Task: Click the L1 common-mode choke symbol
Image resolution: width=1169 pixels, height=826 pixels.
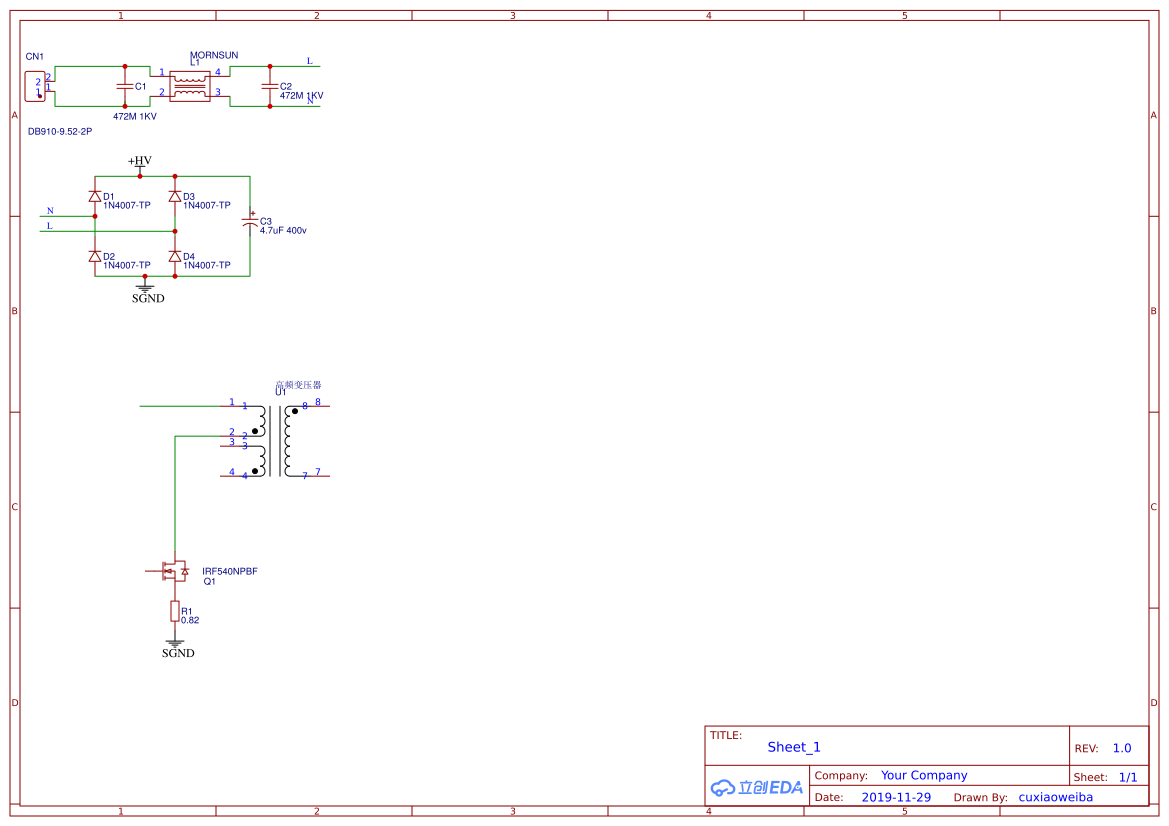Action: [190, 86]
